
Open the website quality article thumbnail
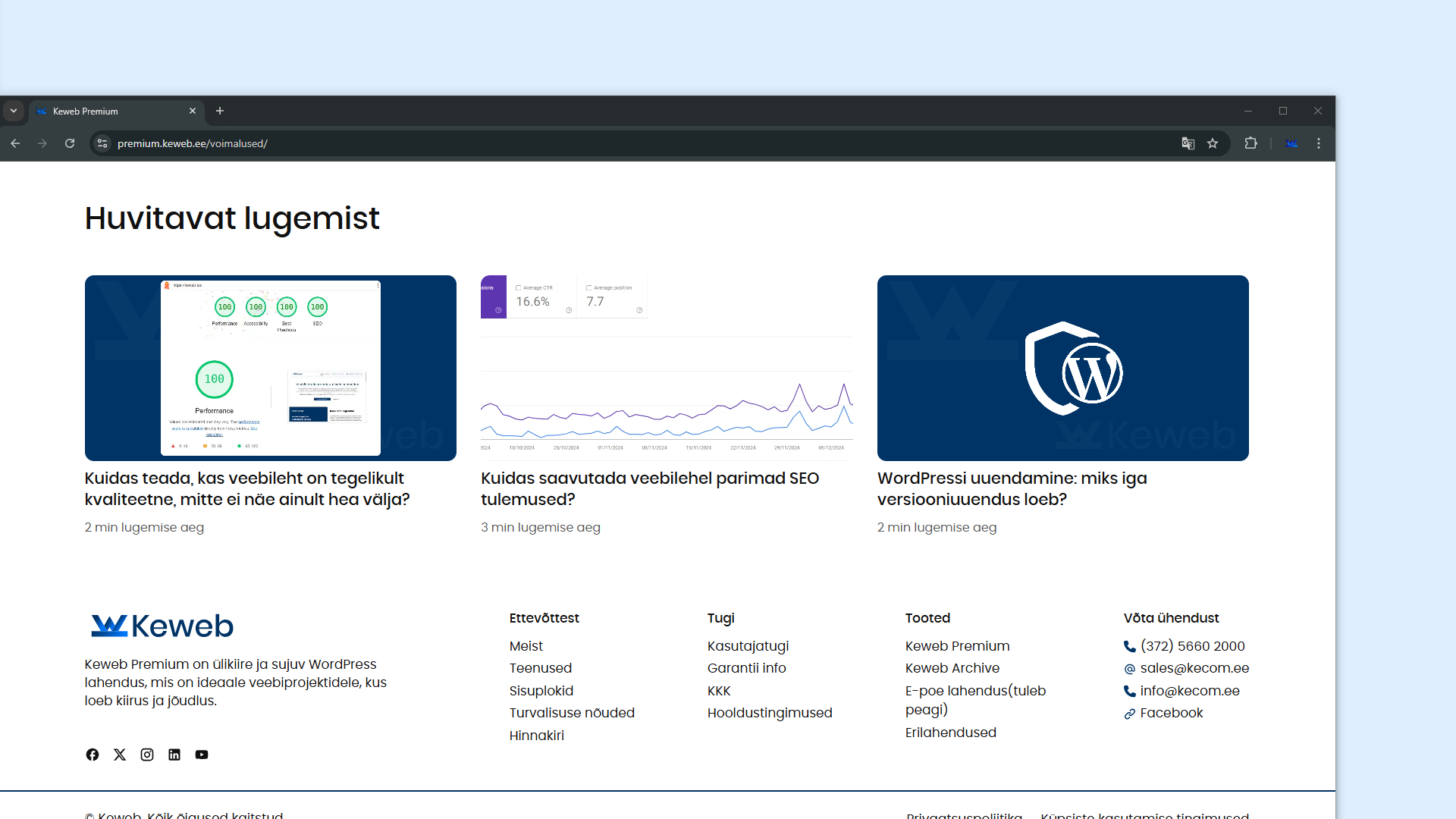click(x=271, y=368)
